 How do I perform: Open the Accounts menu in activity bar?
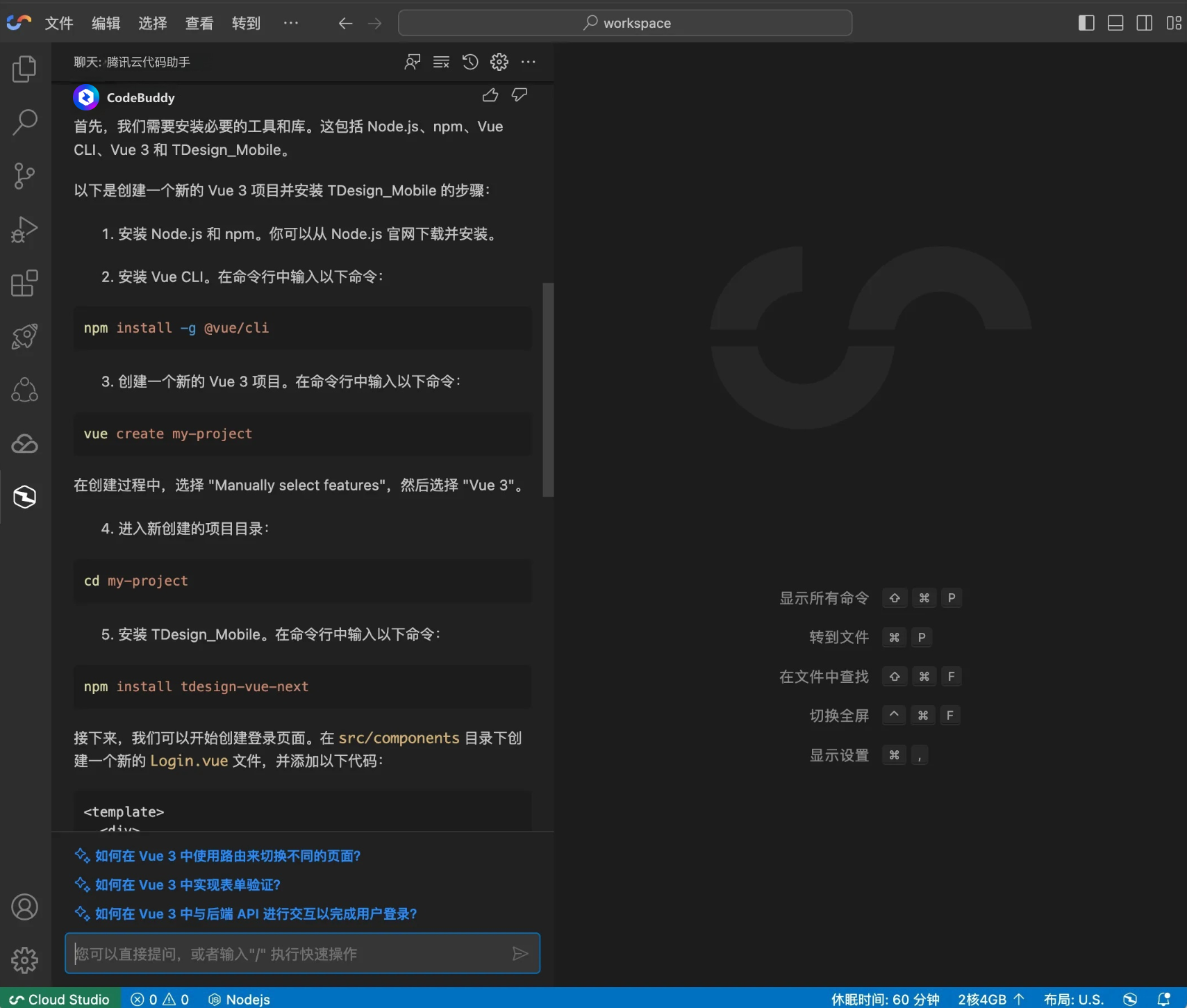24,907
